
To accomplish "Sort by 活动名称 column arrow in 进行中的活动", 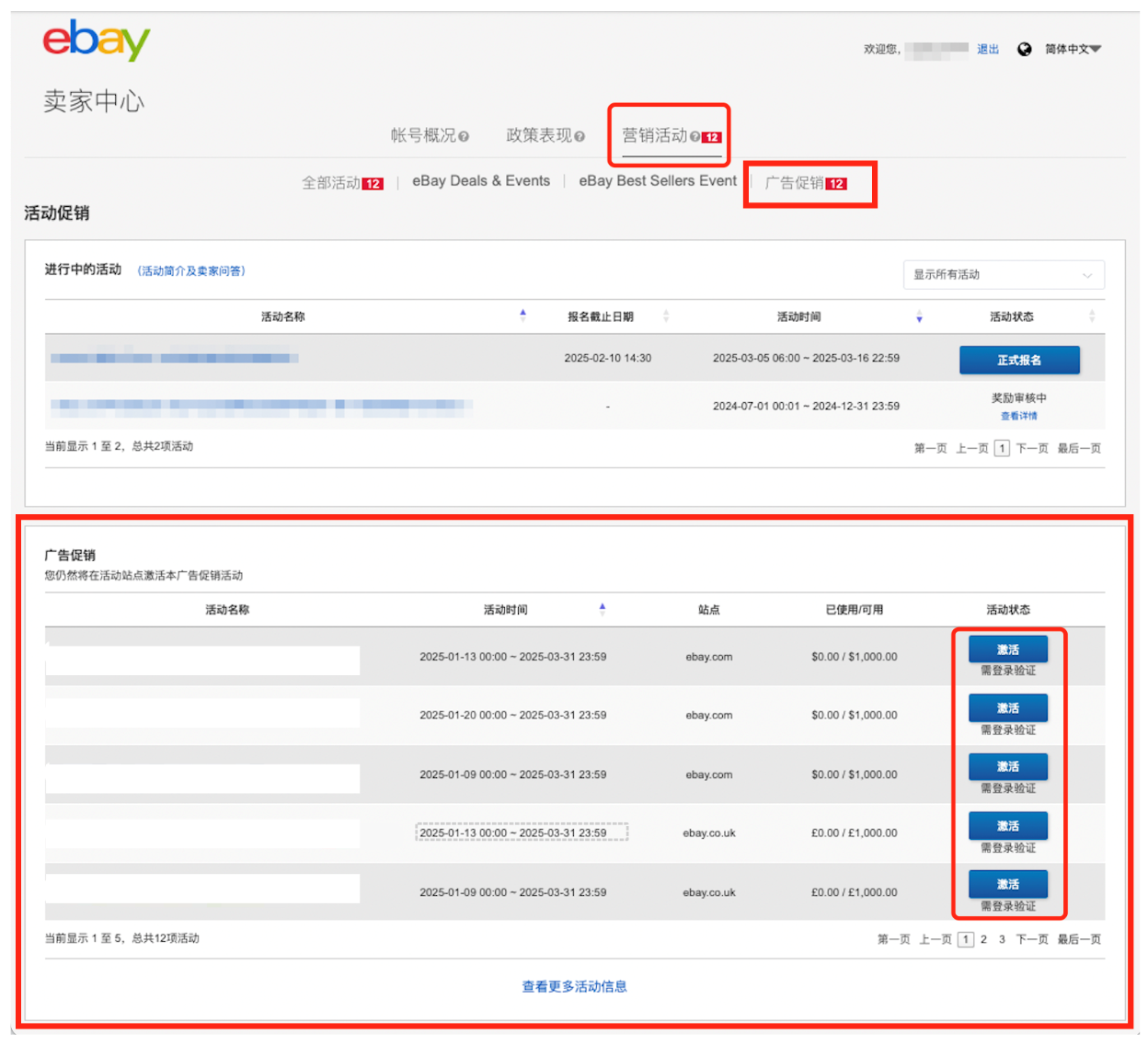I will point(522,316).
